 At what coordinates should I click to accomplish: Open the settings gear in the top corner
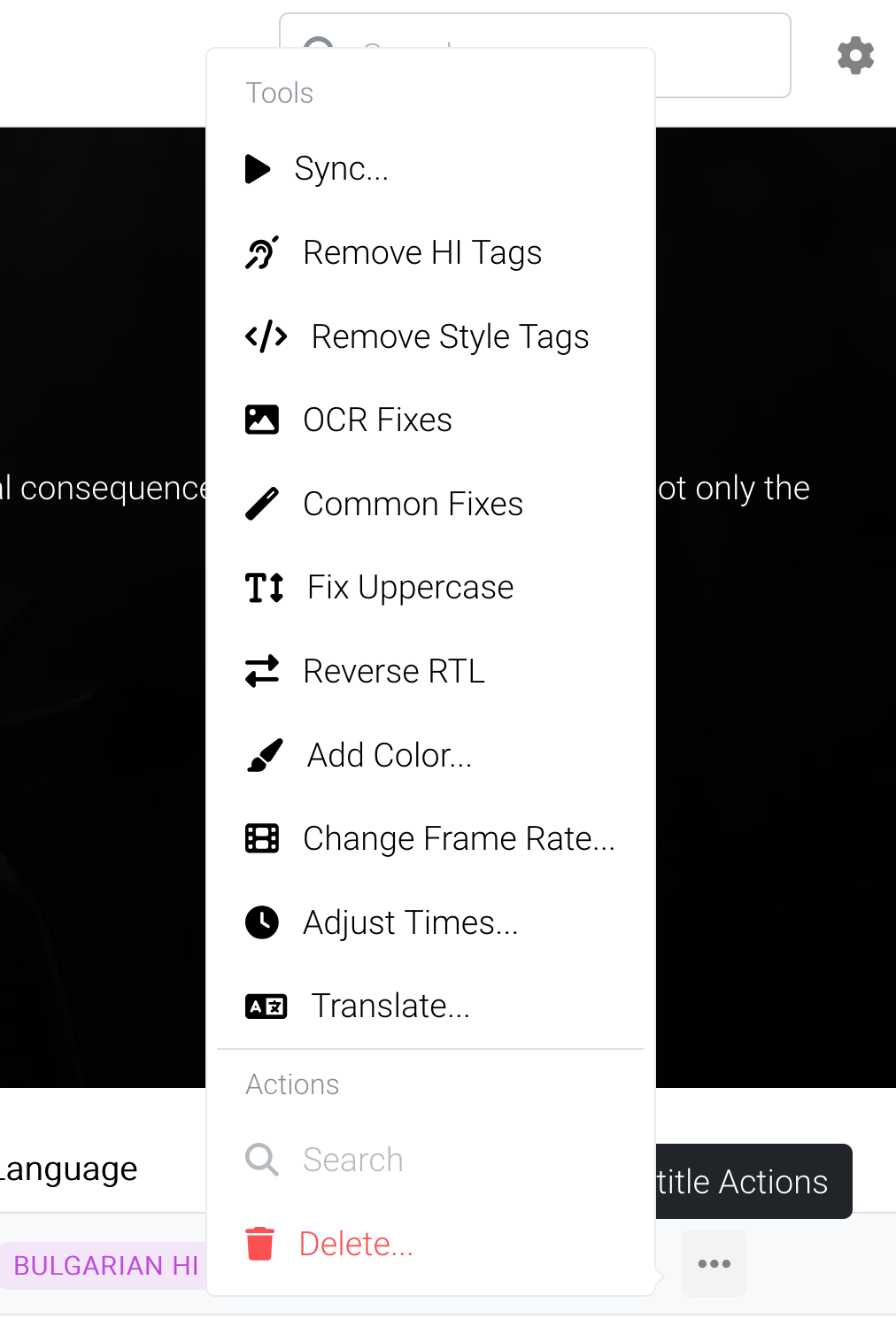[x=854, y=55]
